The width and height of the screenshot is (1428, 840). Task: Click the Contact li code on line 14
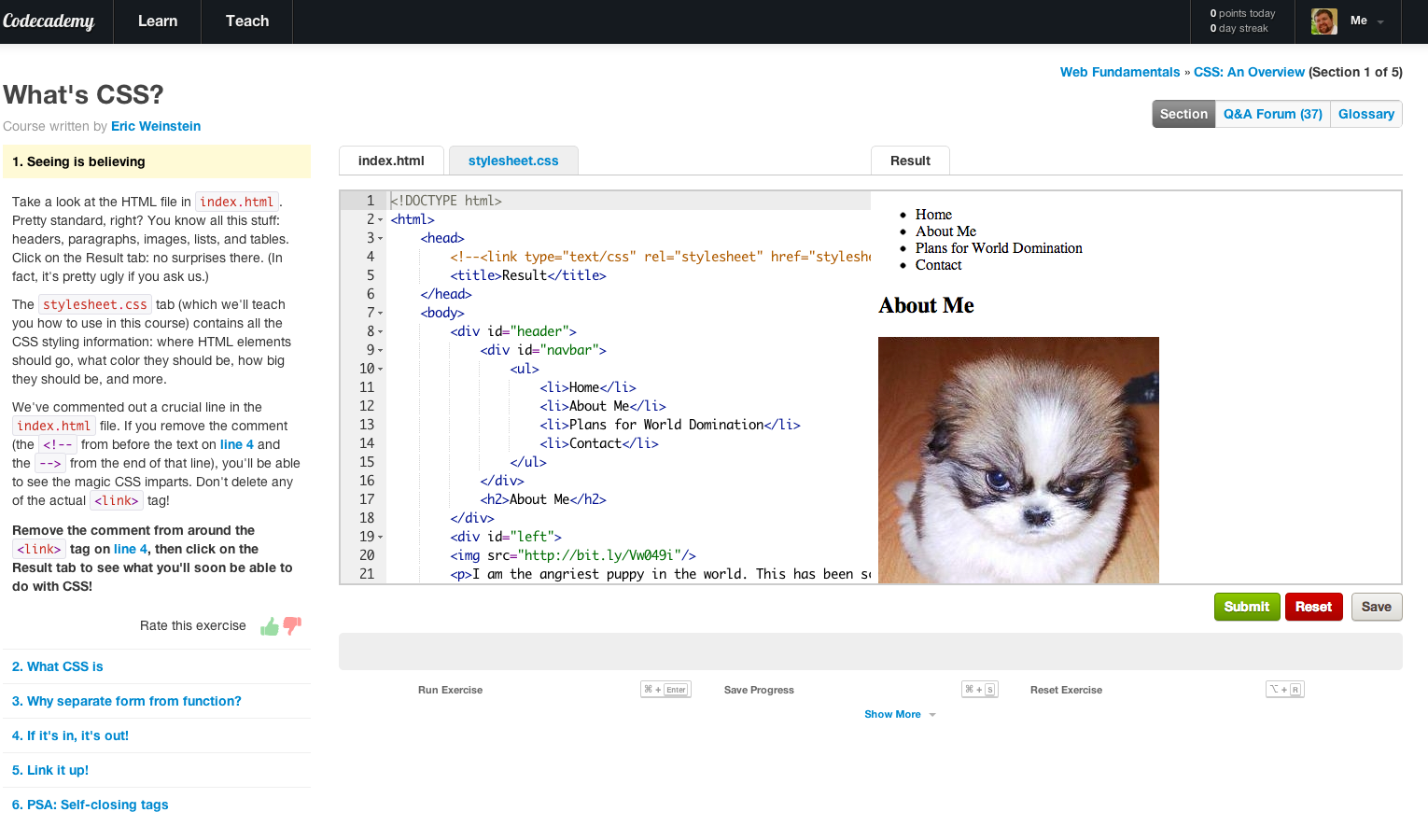[599, 443]
